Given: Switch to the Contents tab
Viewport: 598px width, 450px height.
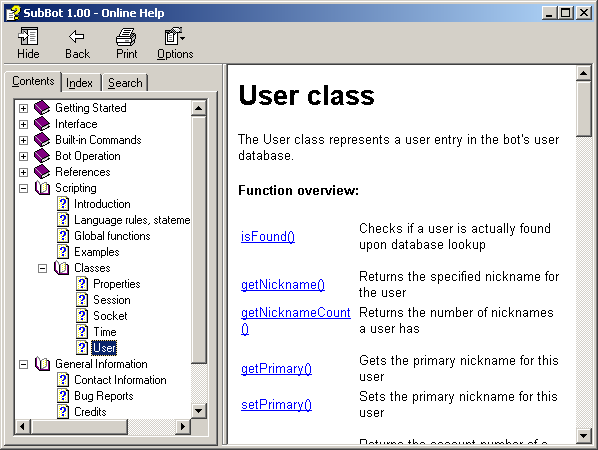Looking at the screenshot, I should [33, 81].
